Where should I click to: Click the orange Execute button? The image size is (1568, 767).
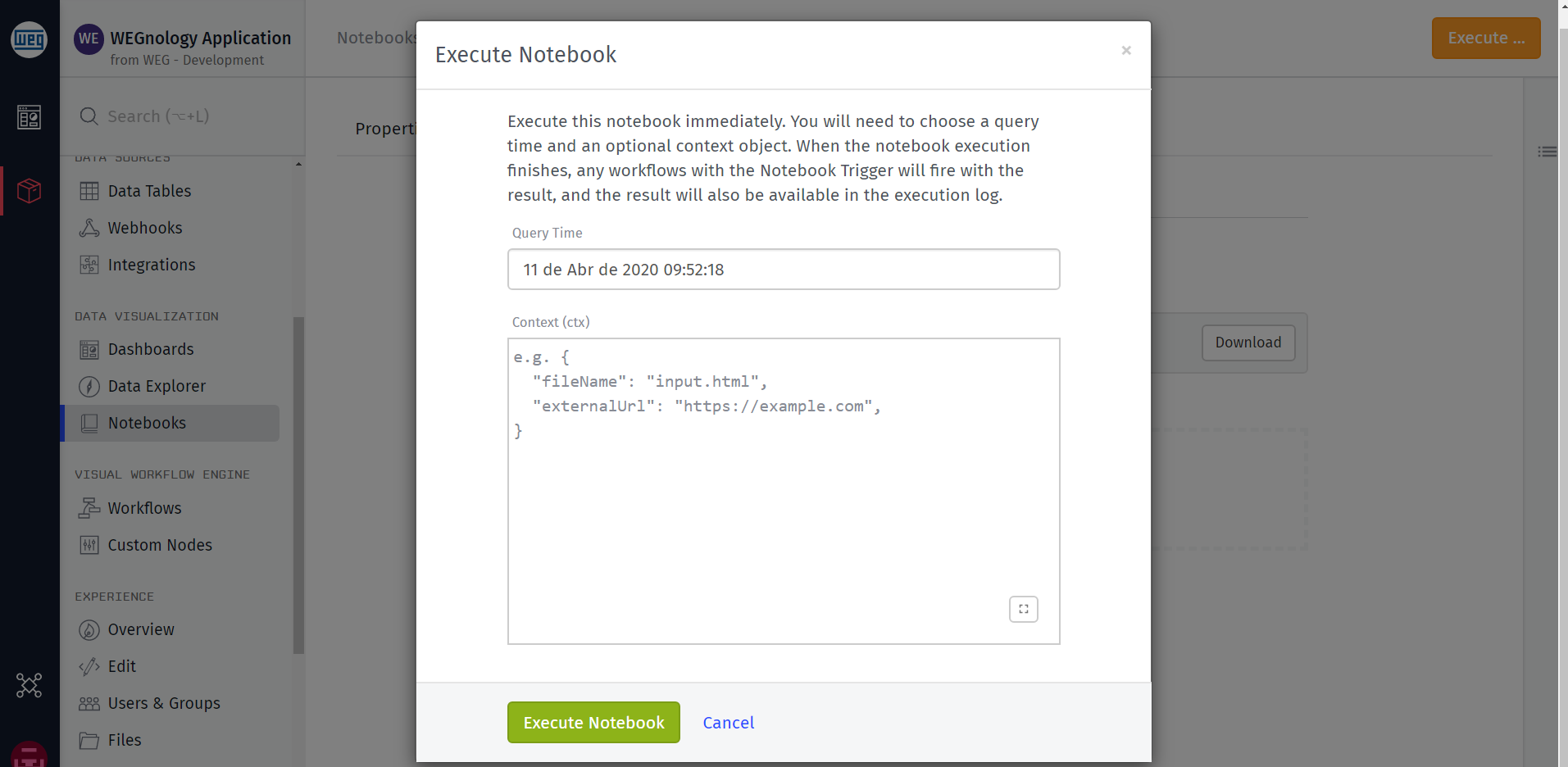point(1486,39)
